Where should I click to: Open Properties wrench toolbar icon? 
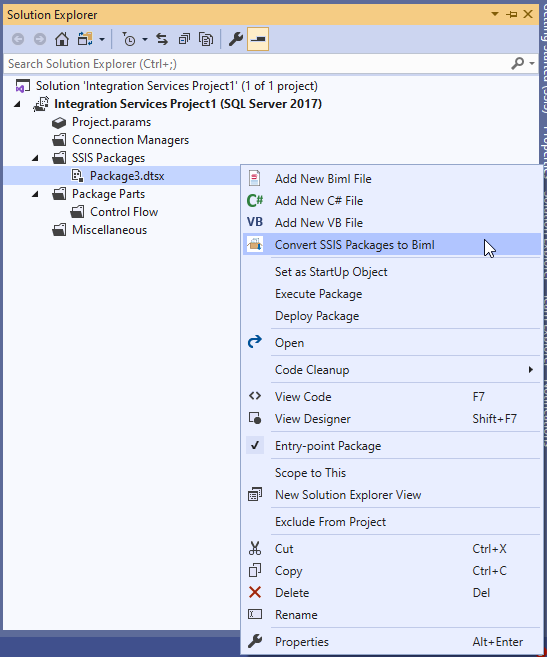(x=236, y=39)
